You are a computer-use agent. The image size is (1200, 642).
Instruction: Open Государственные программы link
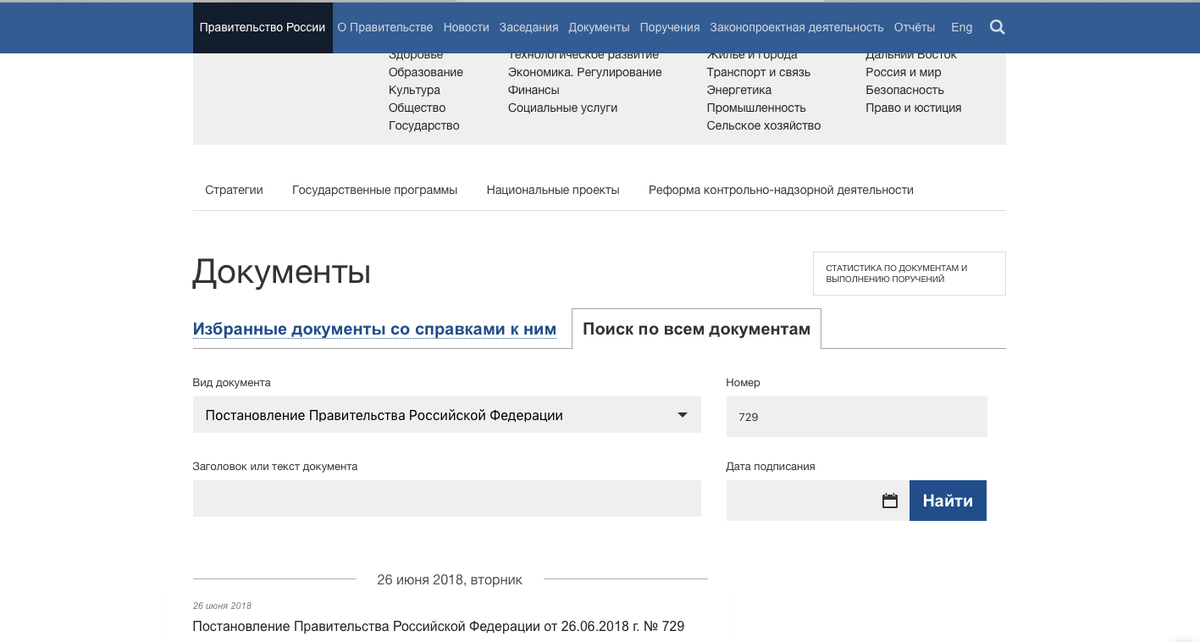pyautogui.click(x=375, y=190)
